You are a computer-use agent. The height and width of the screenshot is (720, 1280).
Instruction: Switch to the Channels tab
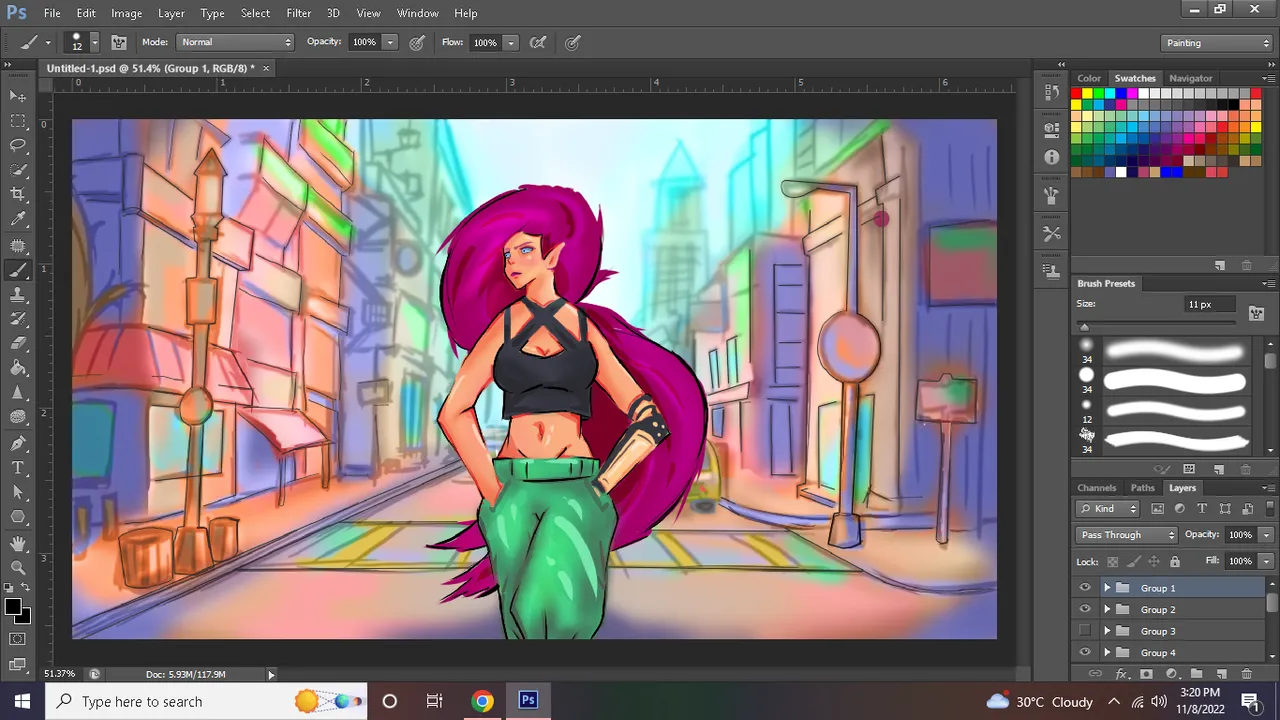(1096, 488)
